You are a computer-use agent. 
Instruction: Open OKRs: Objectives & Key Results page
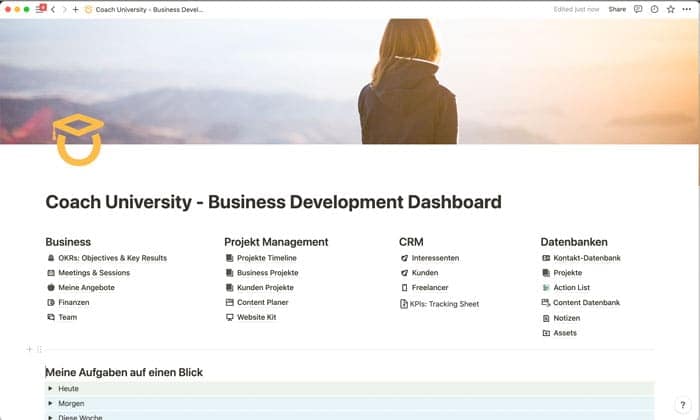112,258
